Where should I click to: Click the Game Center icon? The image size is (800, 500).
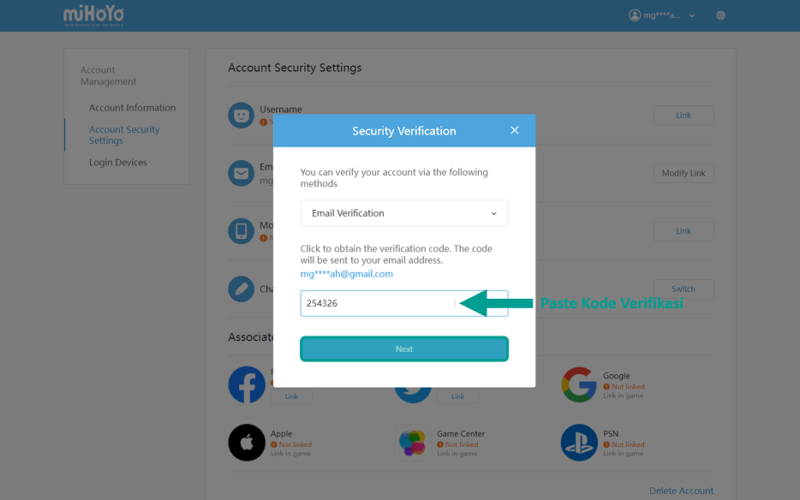[413, 442]
